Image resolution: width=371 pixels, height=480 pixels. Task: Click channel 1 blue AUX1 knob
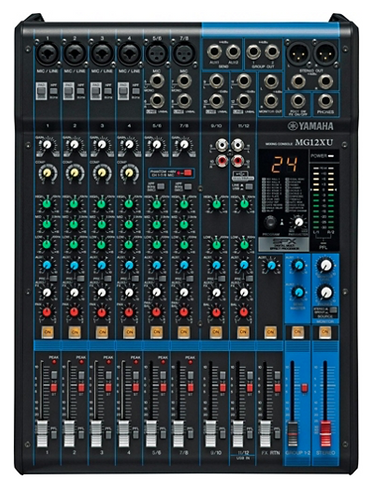47,265
